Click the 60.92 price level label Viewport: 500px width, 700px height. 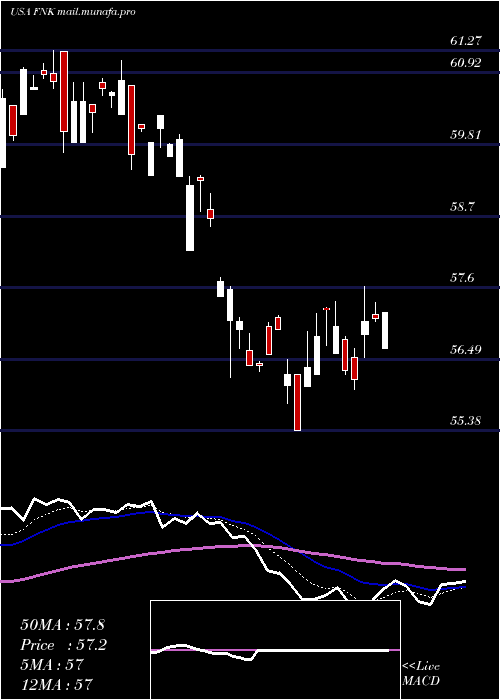(x=466, y=63)
